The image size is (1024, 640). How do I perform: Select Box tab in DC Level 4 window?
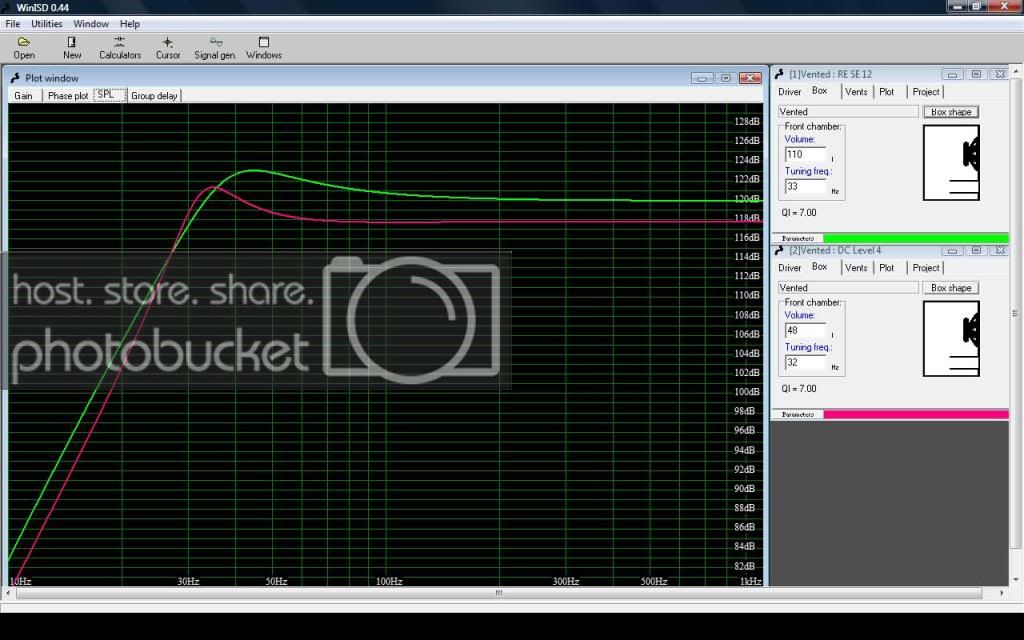coord(820,266)
